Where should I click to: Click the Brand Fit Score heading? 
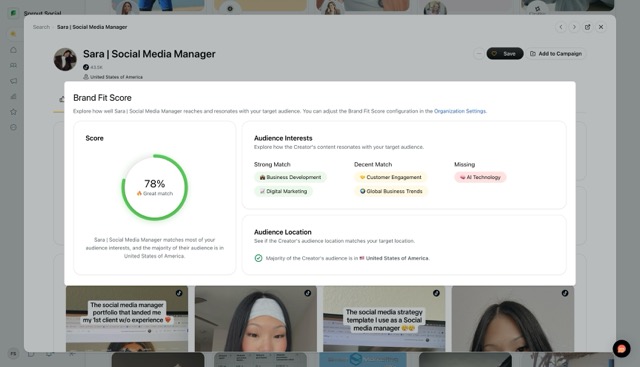point(102,98)
